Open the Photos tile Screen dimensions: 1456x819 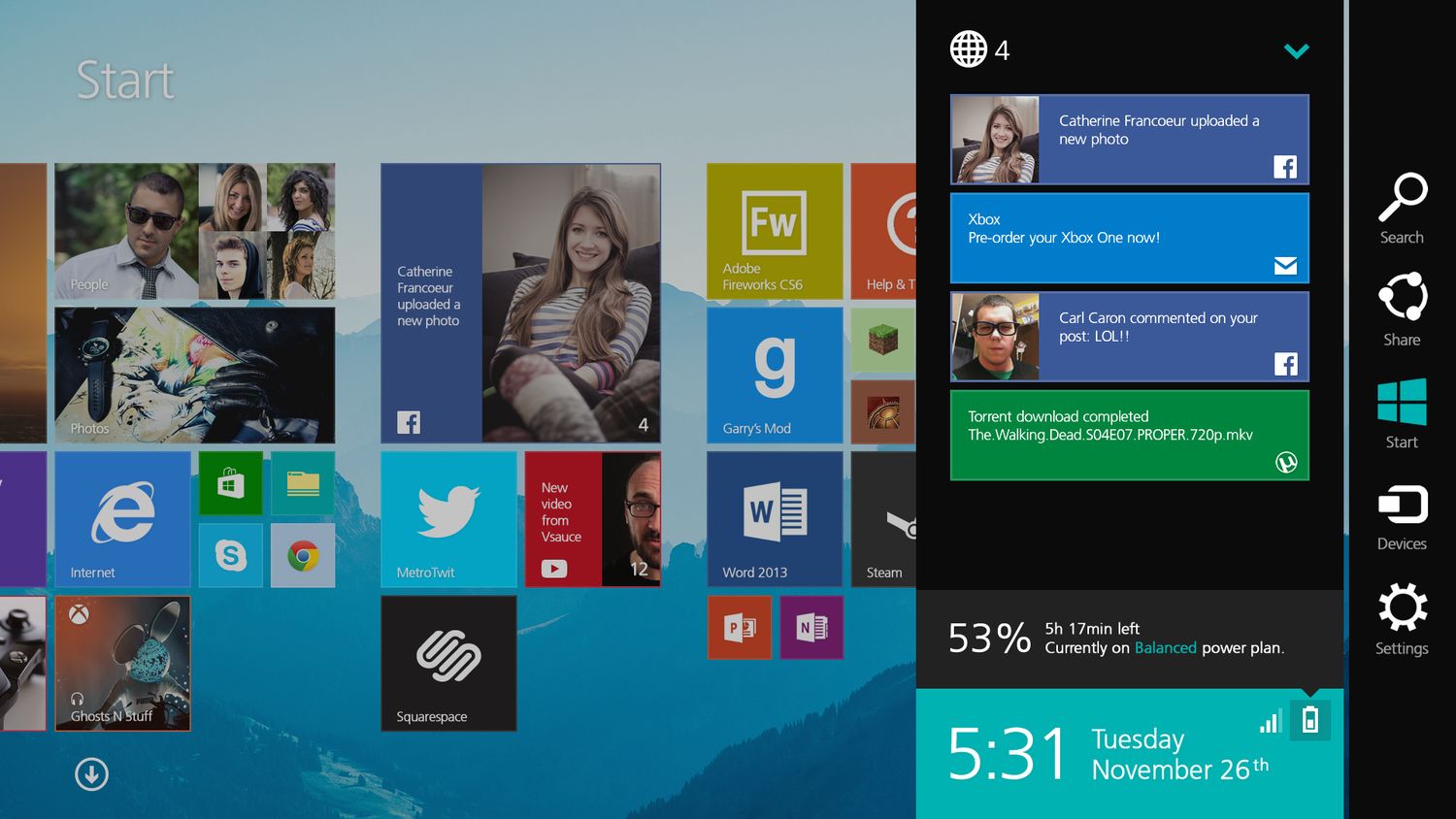point(194,375)
